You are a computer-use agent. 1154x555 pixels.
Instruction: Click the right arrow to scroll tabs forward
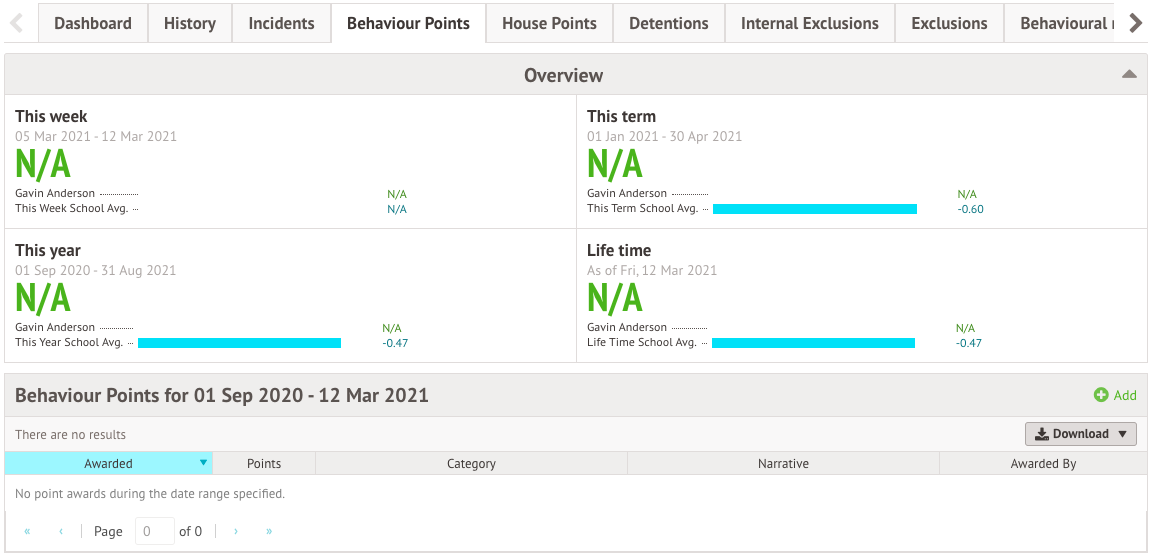pos(1136,24)
